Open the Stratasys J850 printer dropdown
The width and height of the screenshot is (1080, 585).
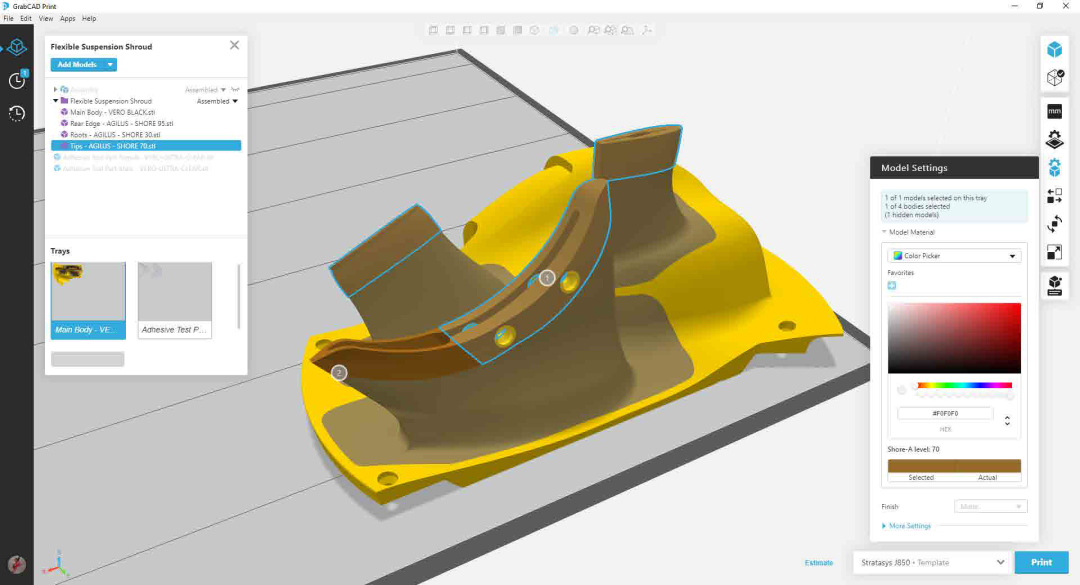pyautogui.click(x=930, y=562)
